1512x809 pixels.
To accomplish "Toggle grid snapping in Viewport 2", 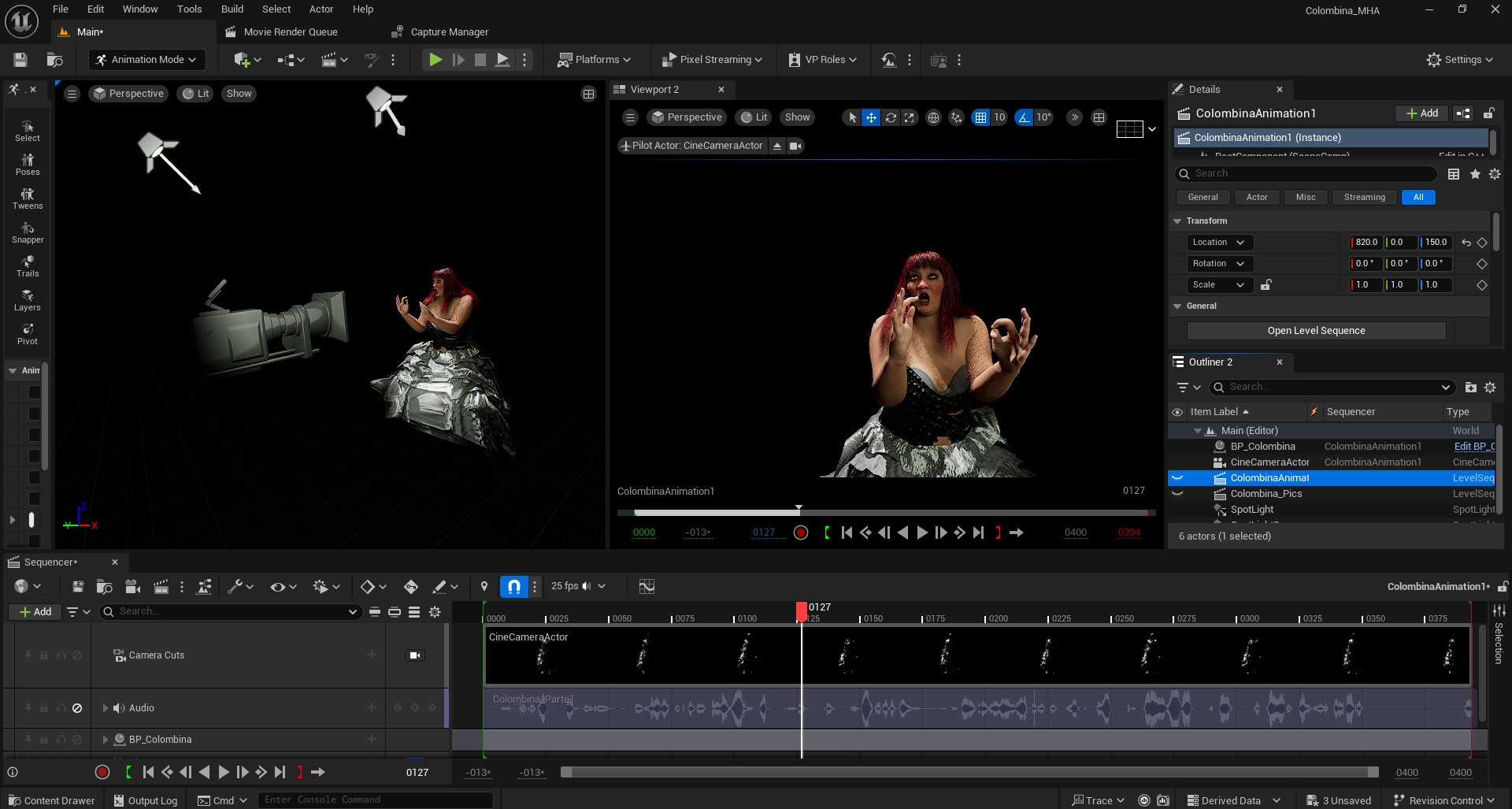I will tap(980, 117).
